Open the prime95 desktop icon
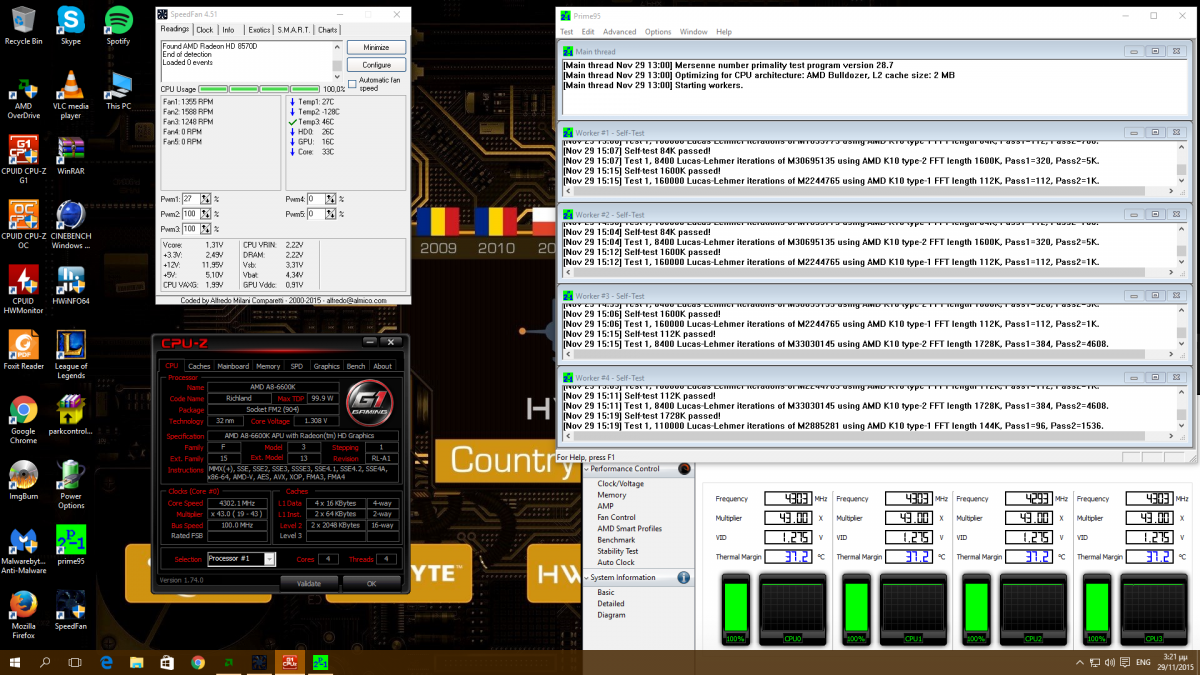 coord(70,546)
